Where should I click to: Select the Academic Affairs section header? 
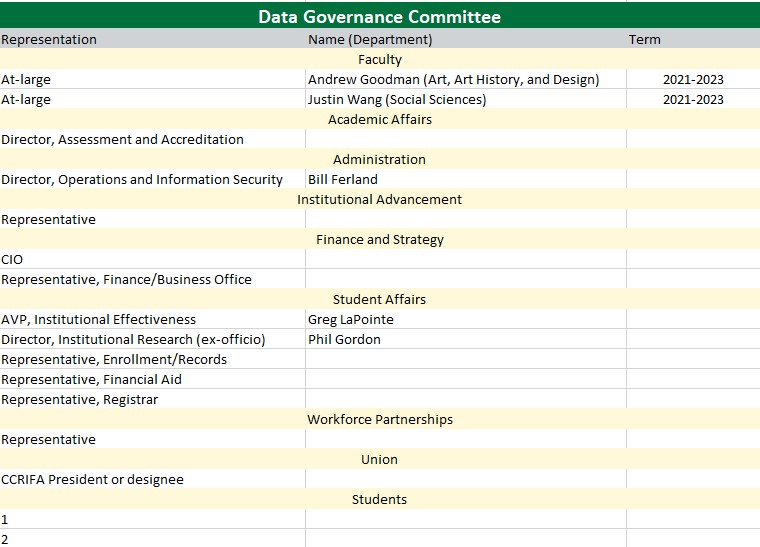(379, 120)
